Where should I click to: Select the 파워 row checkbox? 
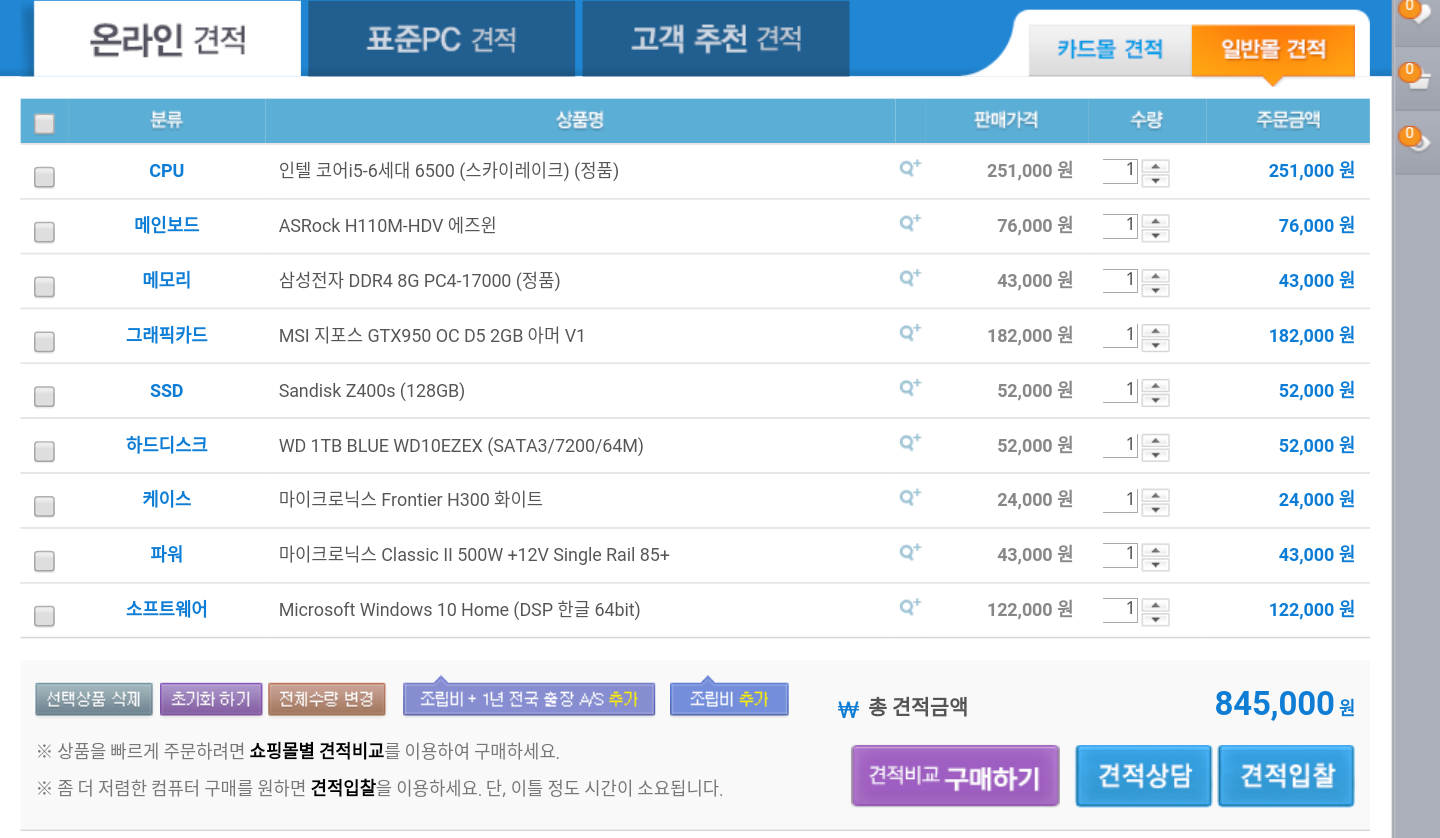[x=44, y=561]
